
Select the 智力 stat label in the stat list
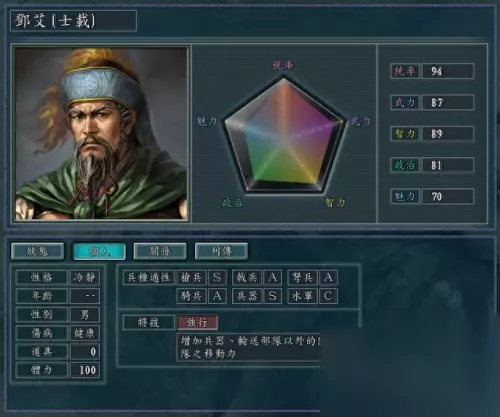point(405,134)
